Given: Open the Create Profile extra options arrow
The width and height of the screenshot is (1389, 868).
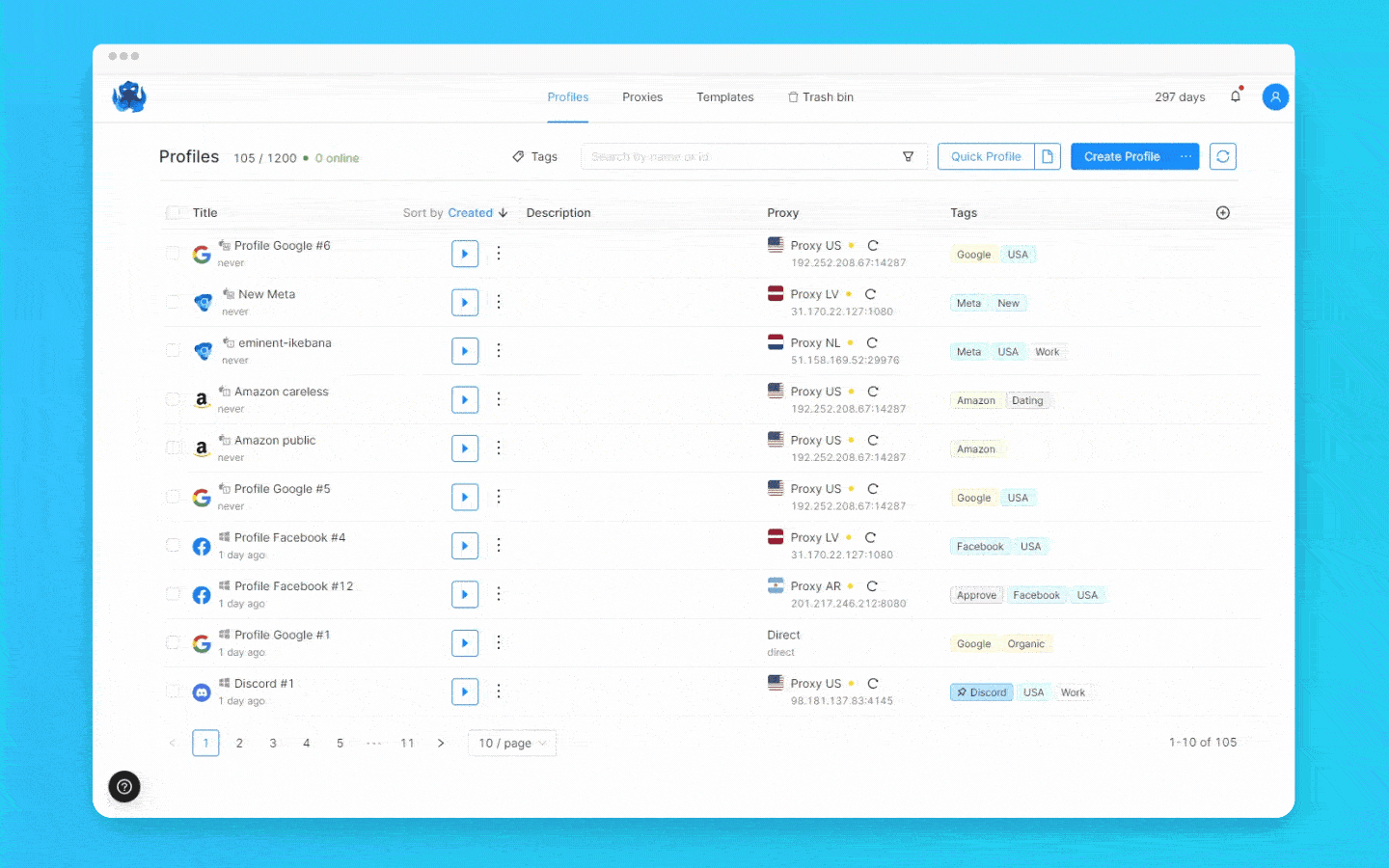Looking at the screenshot, I should click(1185, 155).
